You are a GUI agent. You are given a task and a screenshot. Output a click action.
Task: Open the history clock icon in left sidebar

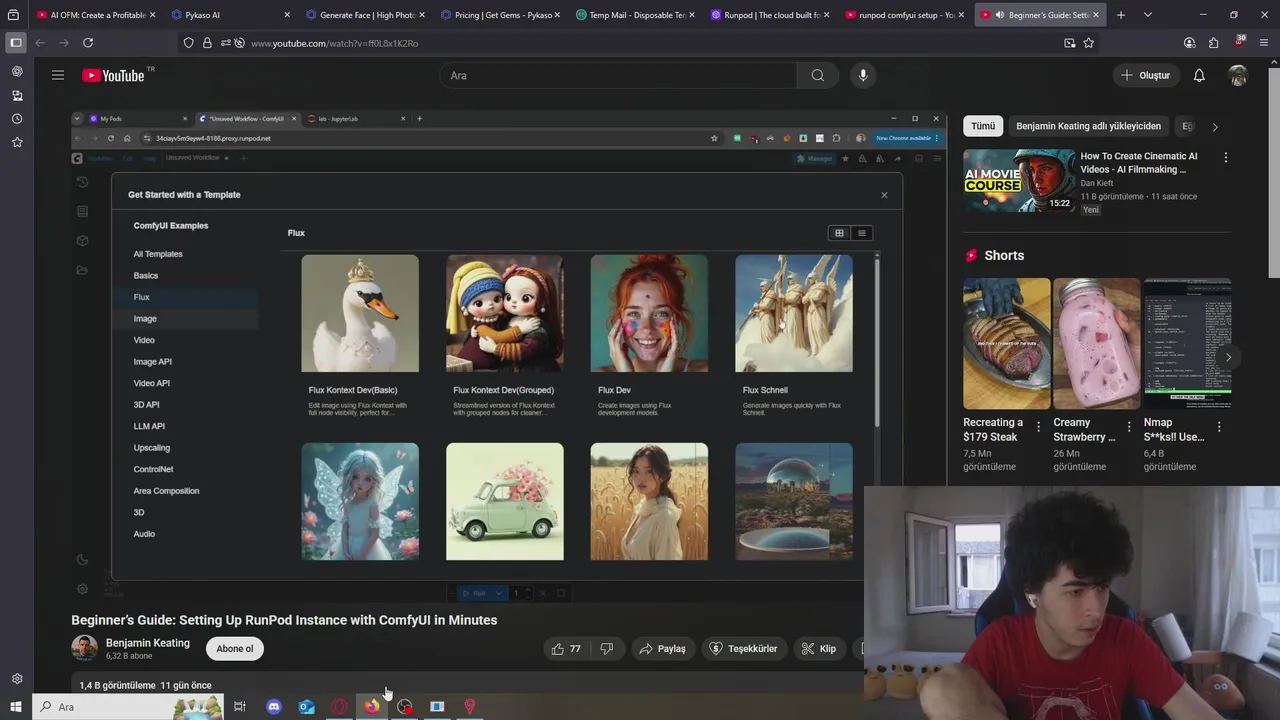pos(17,119)
